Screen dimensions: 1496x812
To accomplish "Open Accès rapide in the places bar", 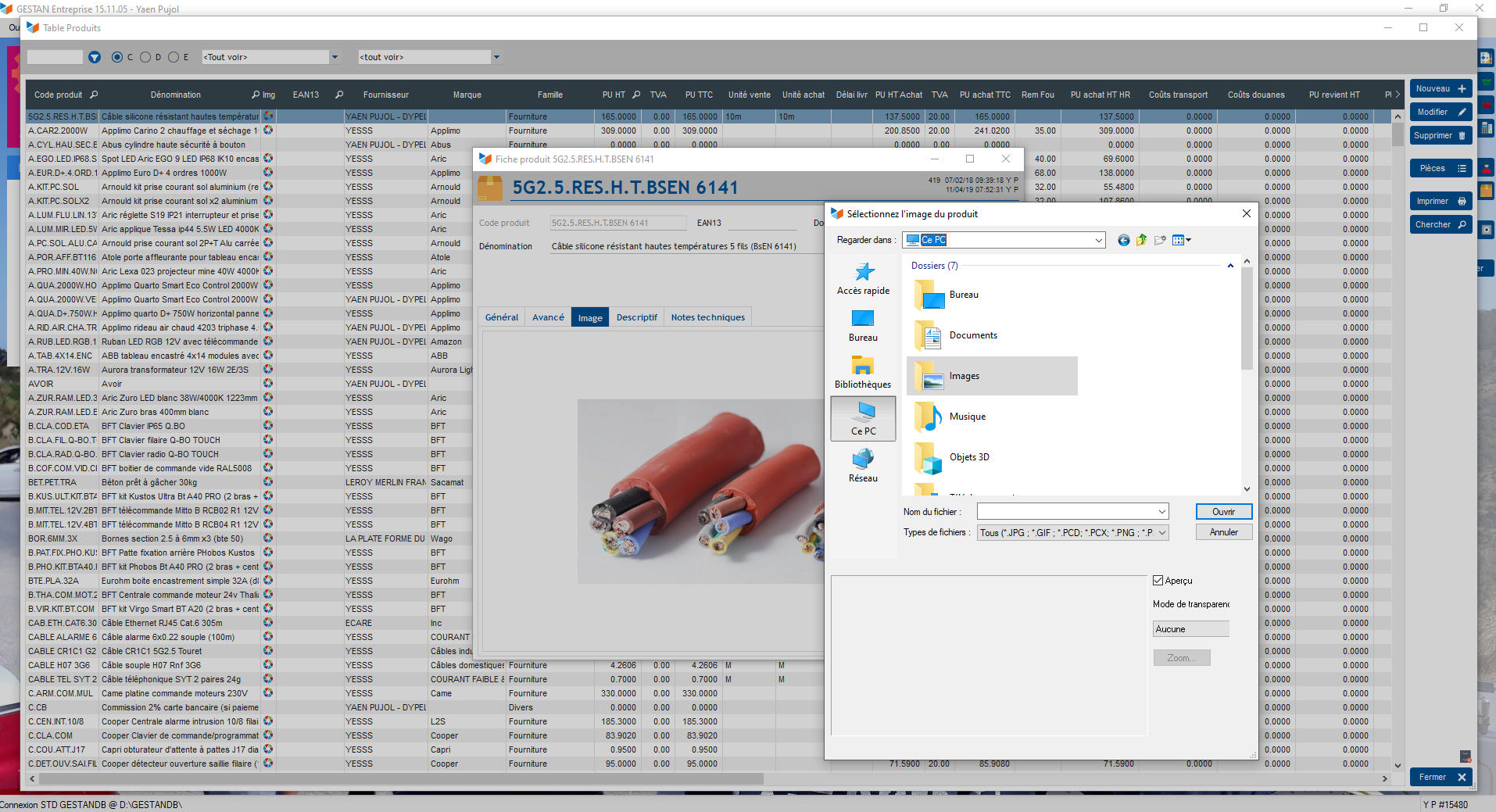I will coord(863,279).
